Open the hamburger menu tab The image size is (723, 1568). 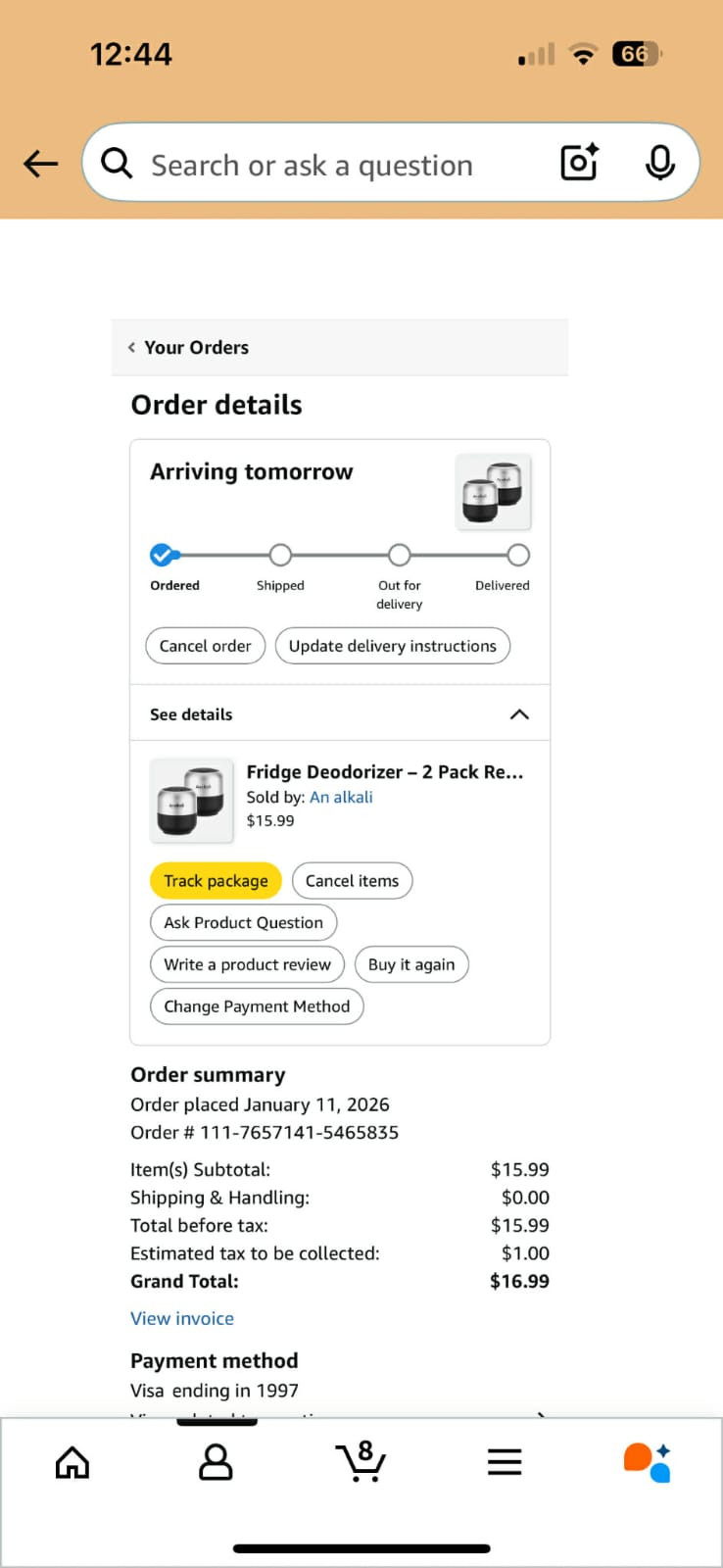pyautogui.click(x=505, y=1462)
